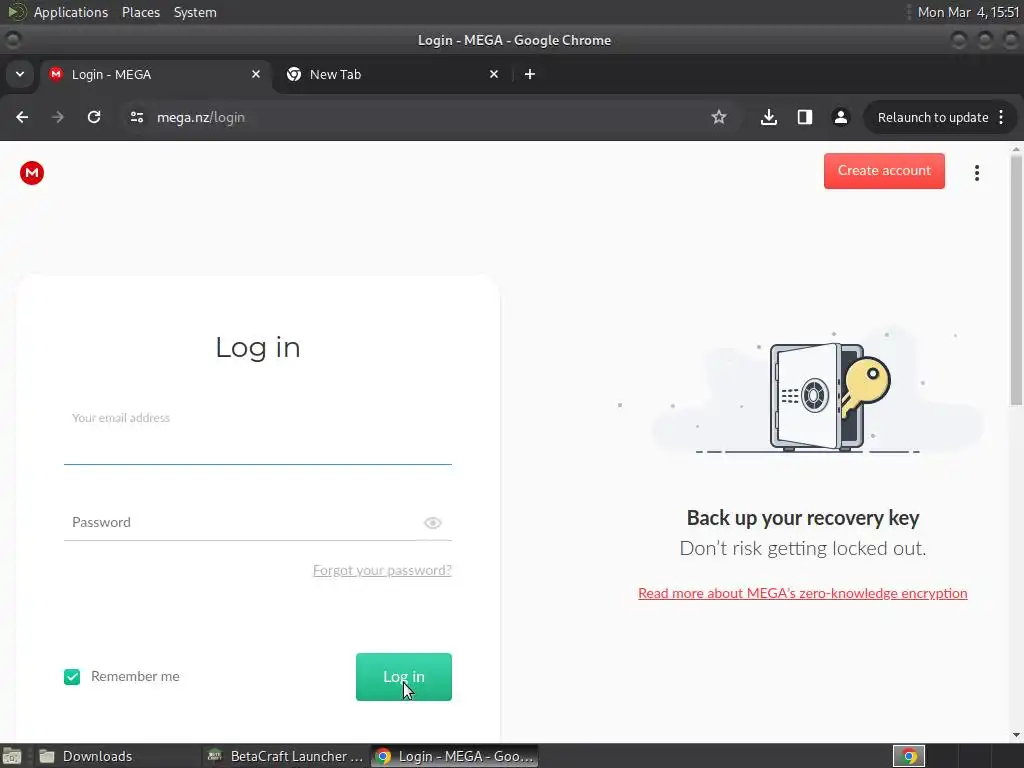Open the Chrome profile icon
Screen dimensions: 1024x768
(840, 117)
